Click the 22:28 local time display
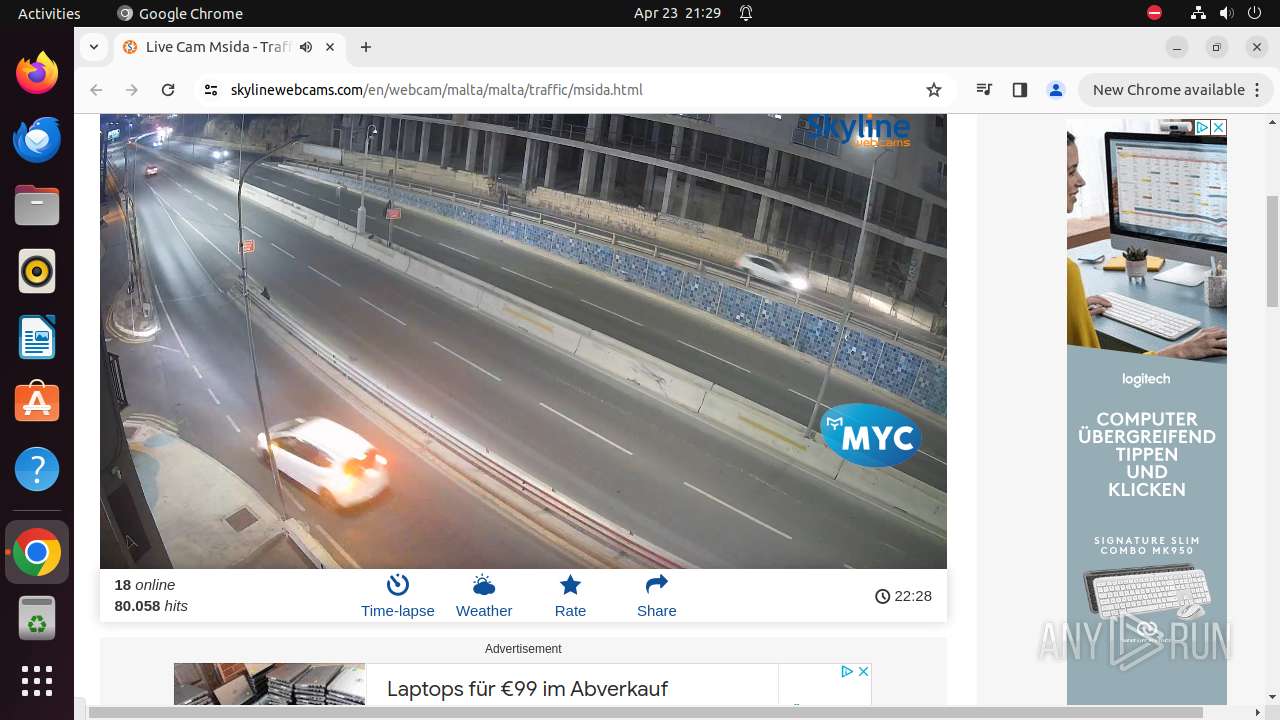1280x720 pixels. [x=903, y=596]
